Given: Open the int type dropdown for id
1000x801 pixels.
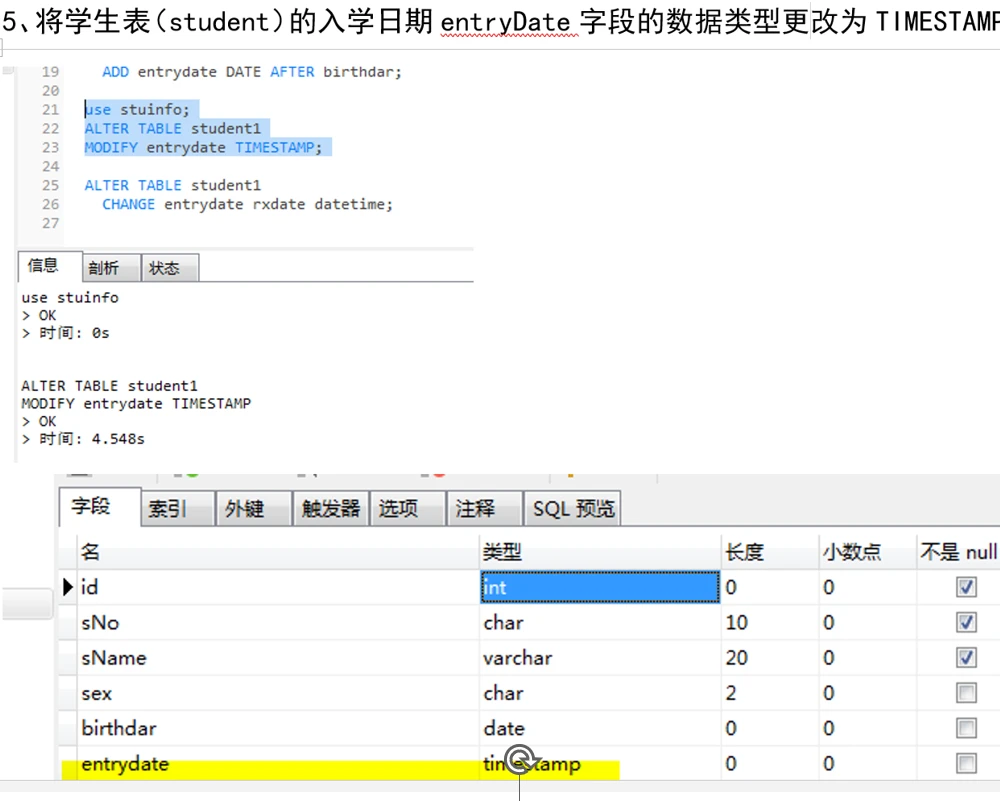Looking at the screenshot, I should point(598,587).
